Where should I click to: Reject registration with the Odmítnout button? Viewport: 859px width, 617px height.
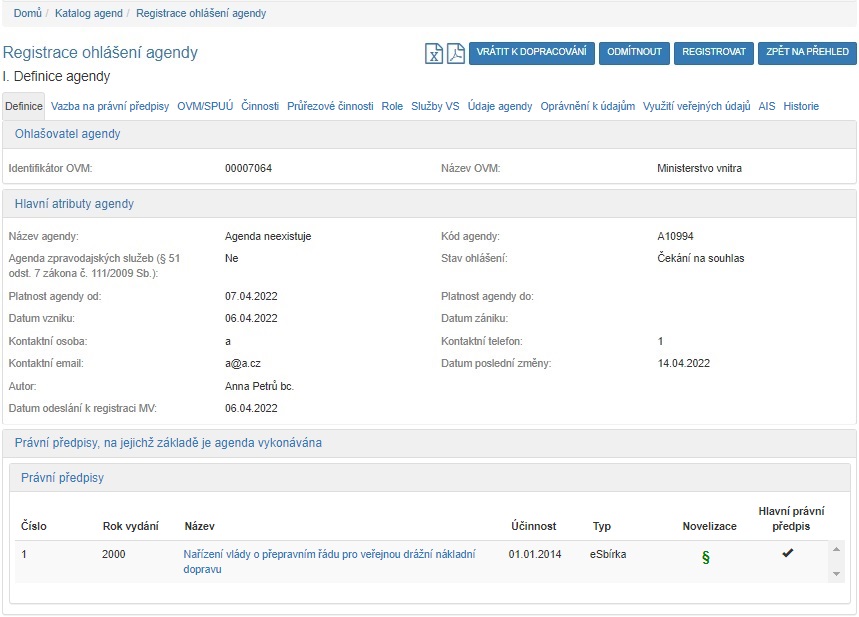click(x=635, y=52)
